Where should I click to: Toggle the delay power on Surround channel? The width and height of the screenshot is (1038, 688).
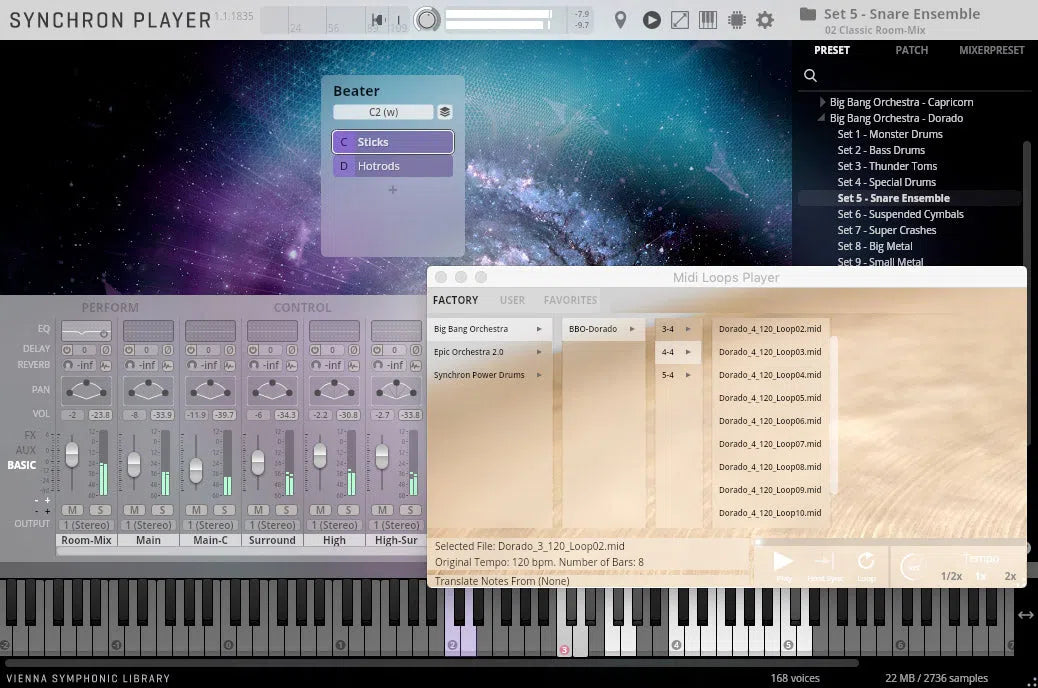pyautogui.click(x=254, y=350)
